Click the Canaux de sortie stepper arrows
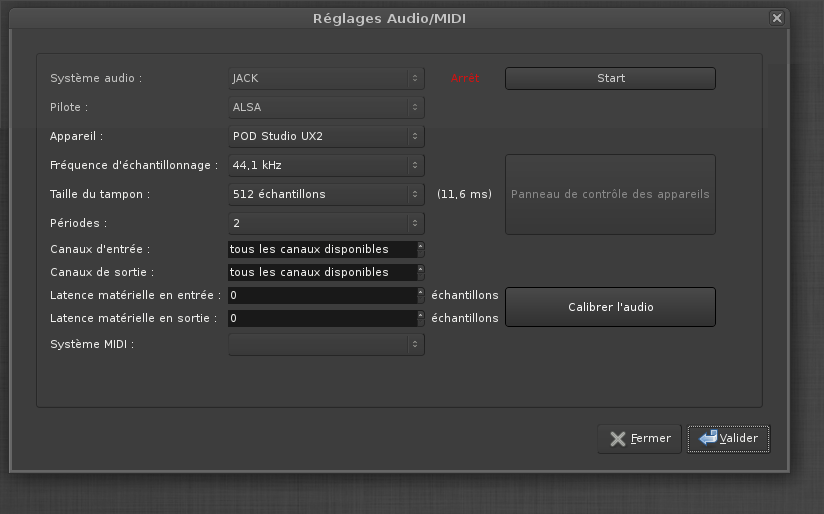 pos(420,272)
